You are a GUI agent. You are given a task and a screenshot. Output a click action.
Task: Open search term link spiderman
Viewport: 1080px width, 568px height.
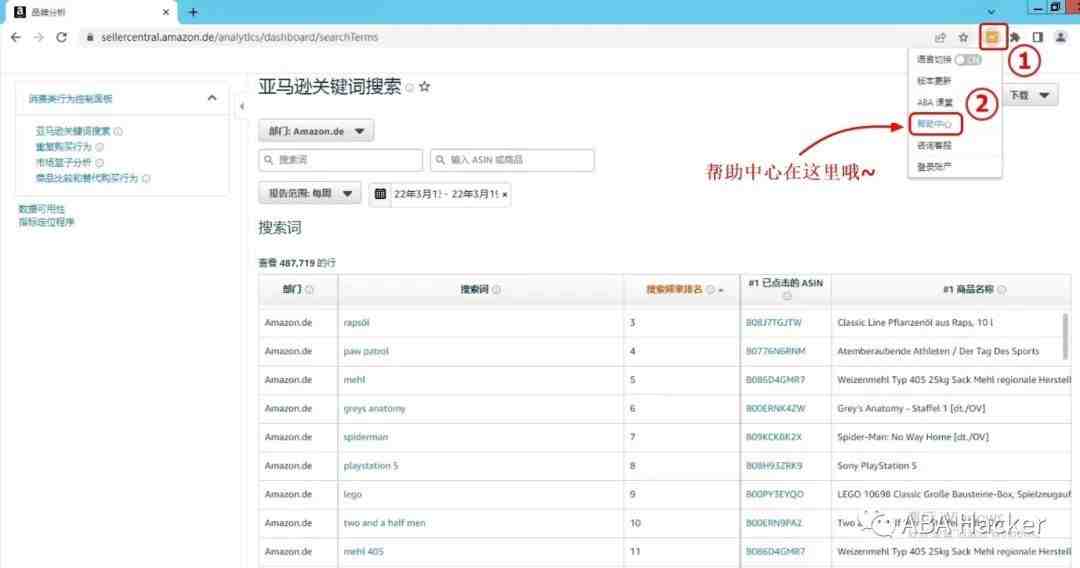[x=366, y=437]
